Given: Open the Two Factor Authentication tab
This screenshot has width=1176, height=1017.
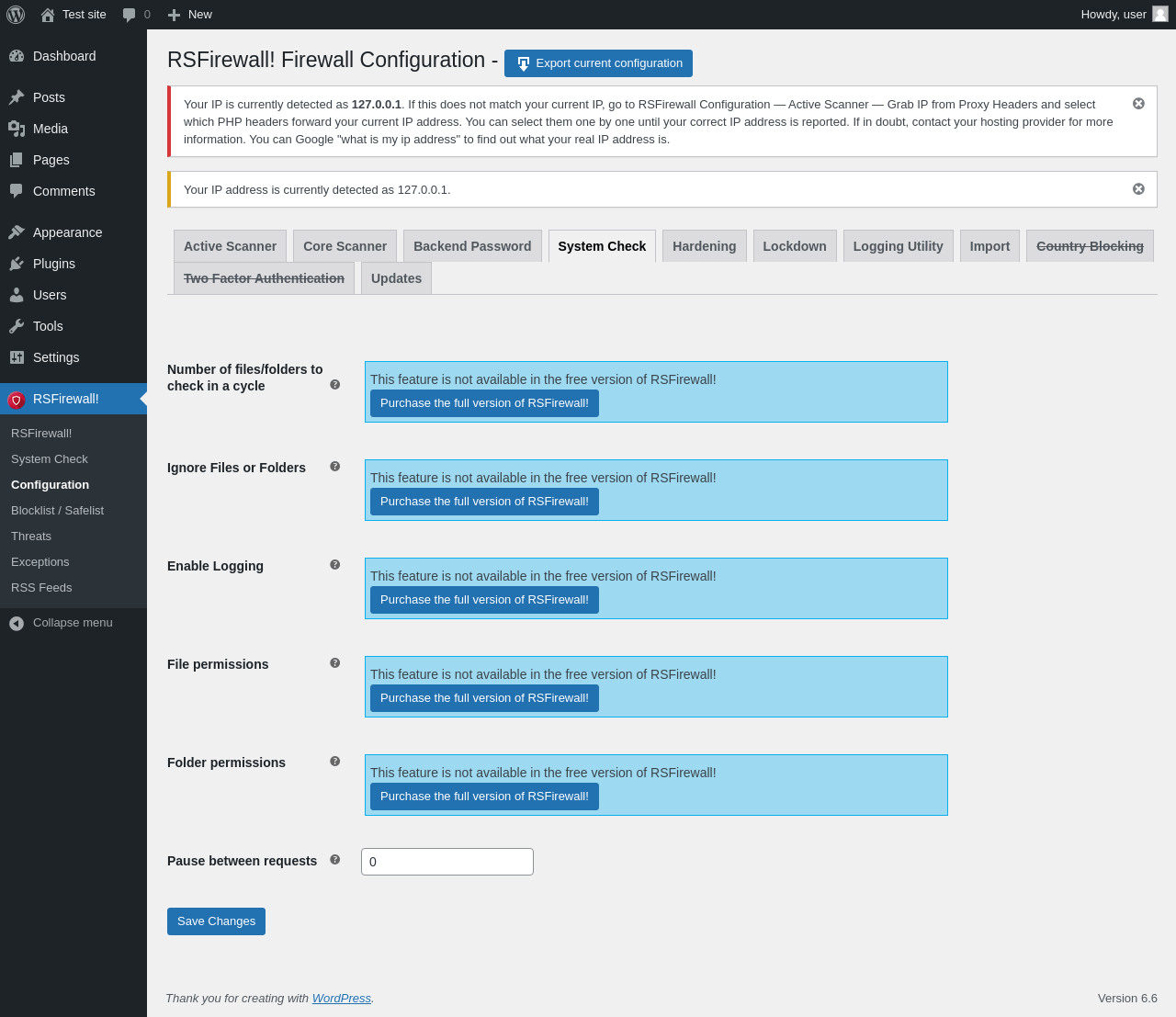Looking at the screenshot, I should click(x=264, y=278).
